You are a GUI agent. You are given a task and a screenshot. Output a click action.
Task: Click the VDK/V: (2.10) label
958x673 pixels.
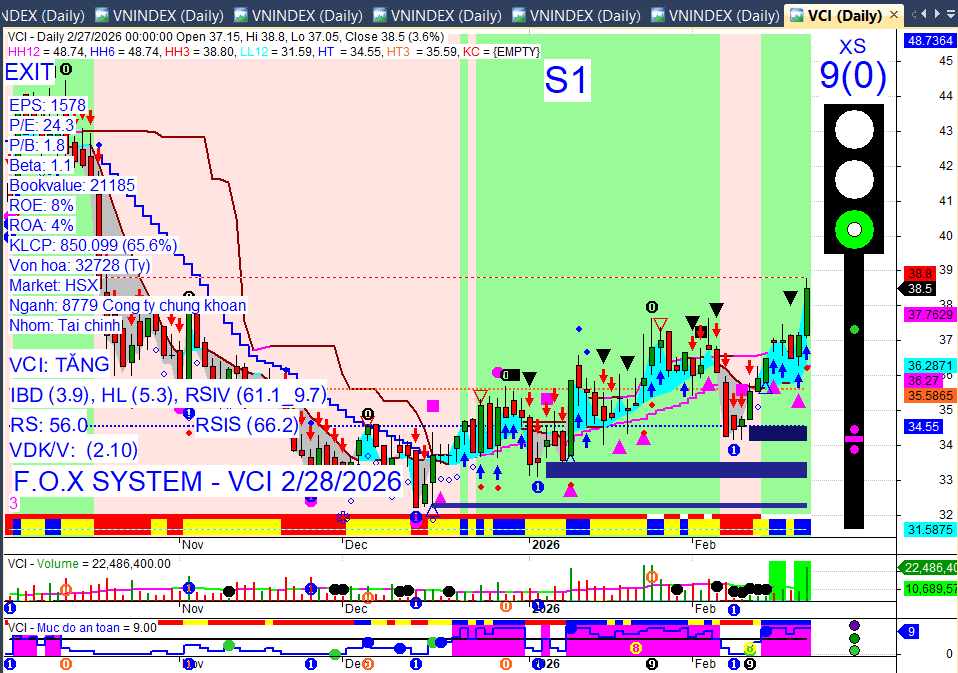pyautogui.click(x=74, y=450)
